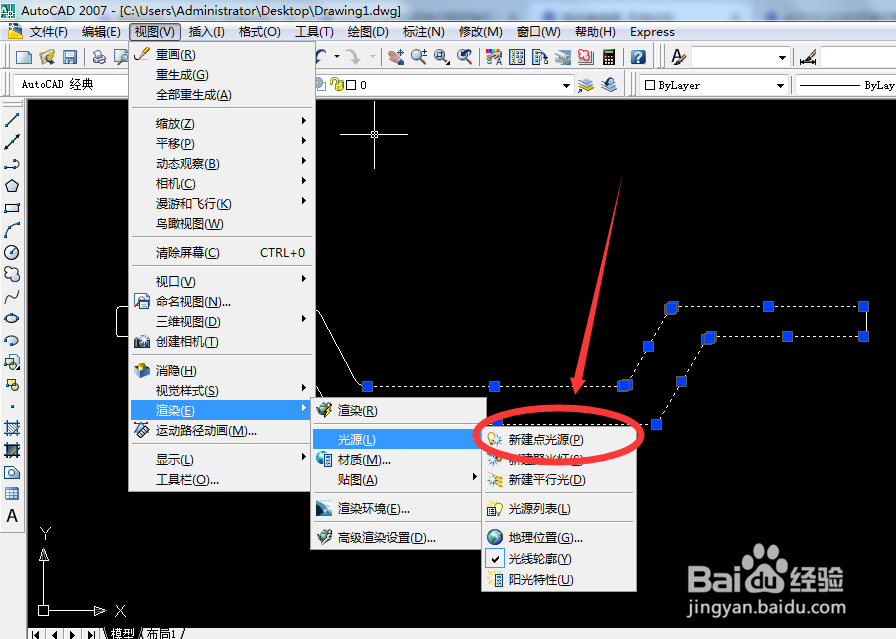This screenshot has width=896, height=639.
Task: Open the 格式(O) menu
Action: pyautogui.click(x=259, y=32)
